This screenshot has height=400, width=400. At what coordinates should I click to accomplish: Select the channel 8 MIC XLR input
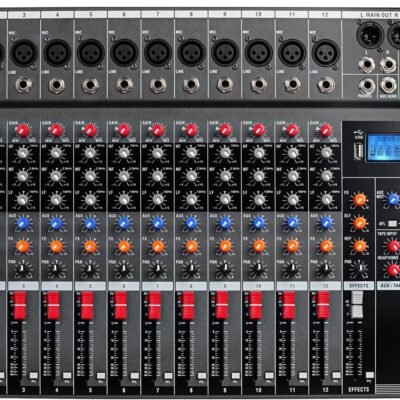(x=191, y=53)
